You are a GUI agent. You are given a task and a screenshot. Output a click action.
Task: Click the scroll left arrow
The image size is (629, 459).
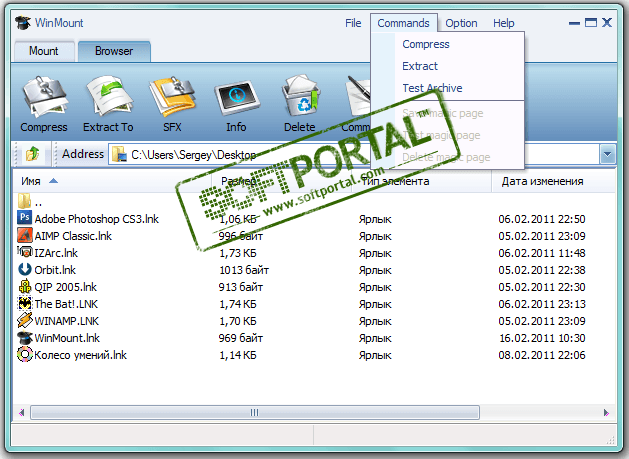pyautogui.click(x=22, y=412)
